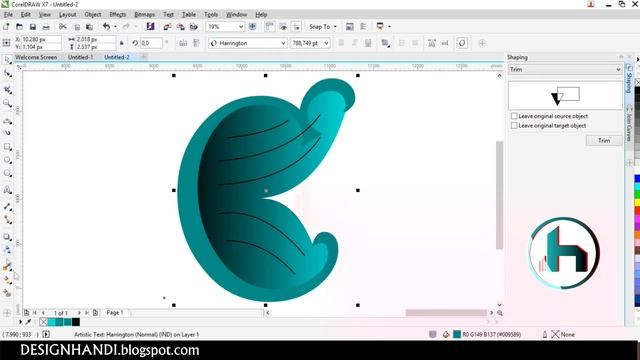Open the Bitmaps menu
This screenshot has height=360, width=640.
[144, 15]
